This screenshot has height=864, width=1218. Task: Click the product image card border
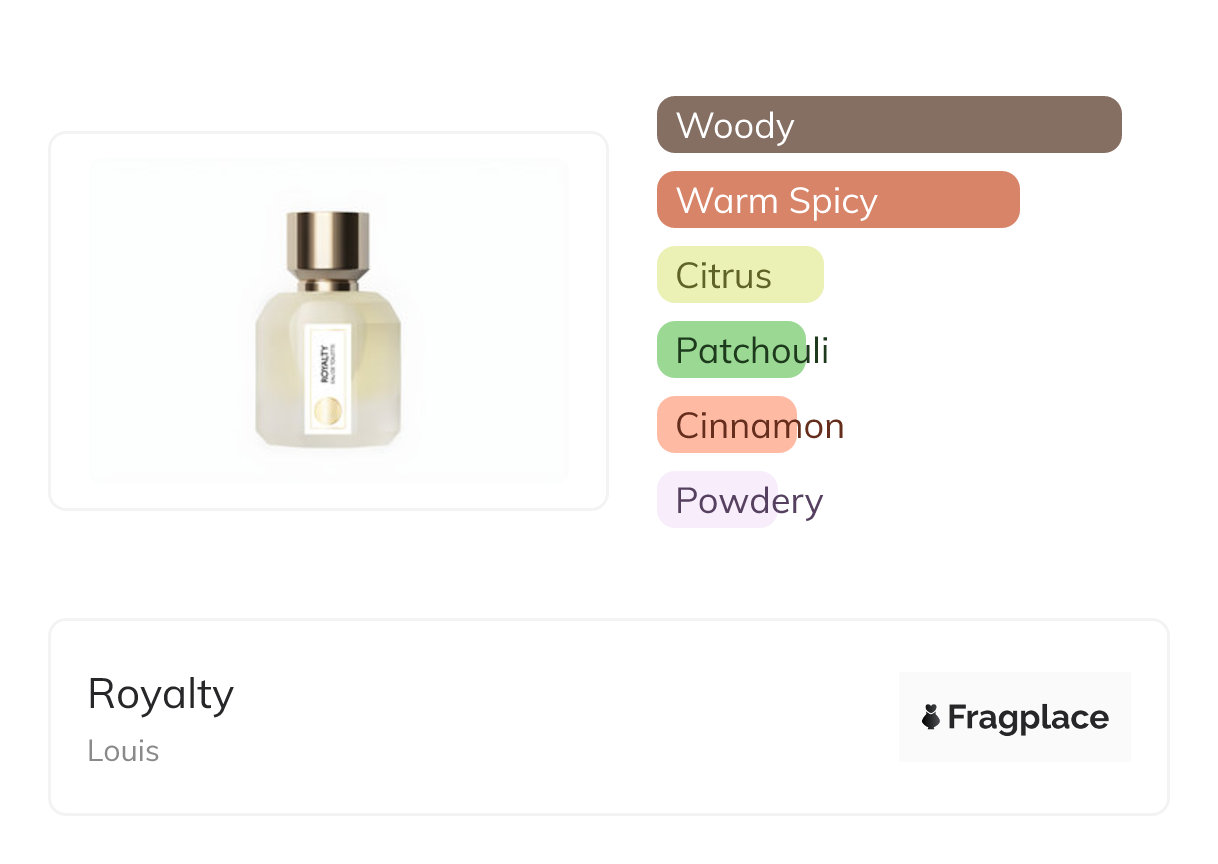click(50, 320)
